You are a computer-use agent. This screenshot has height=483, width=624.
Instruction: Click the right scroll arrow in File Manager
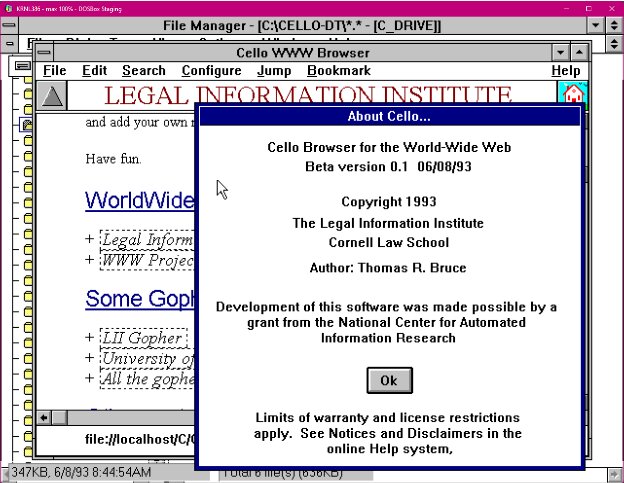tap(614, 474)
